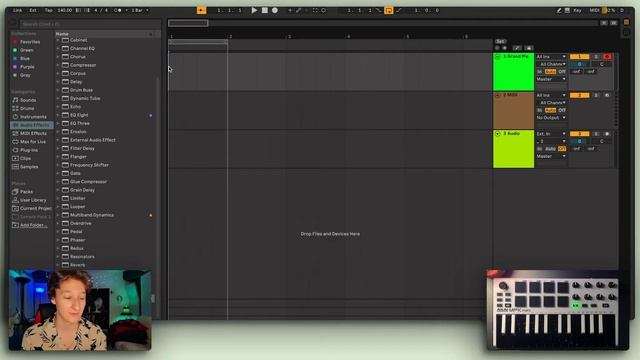Click the Tap tempo button
The image size is (640, 360).
(49, 10)
